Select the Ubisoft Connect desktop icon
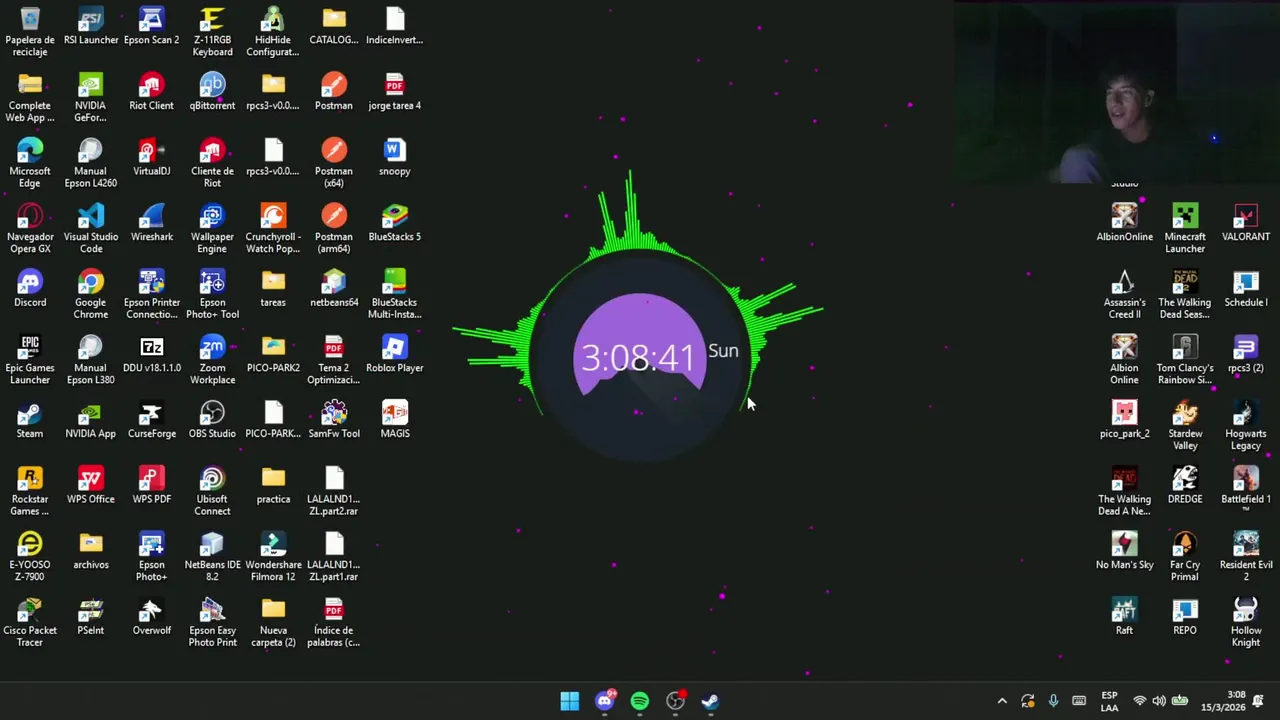1280x720 pixels. click(x=212, y=492)
